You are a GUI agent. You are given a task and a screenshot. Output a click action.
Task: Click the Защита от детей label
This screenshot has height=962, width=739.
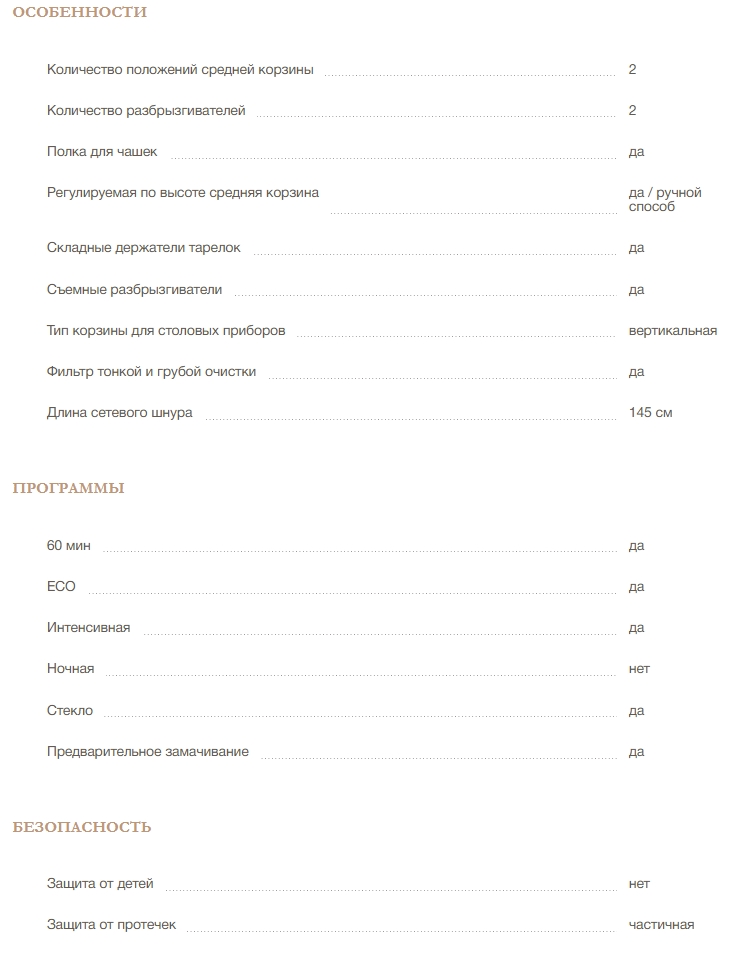[100, 884]
